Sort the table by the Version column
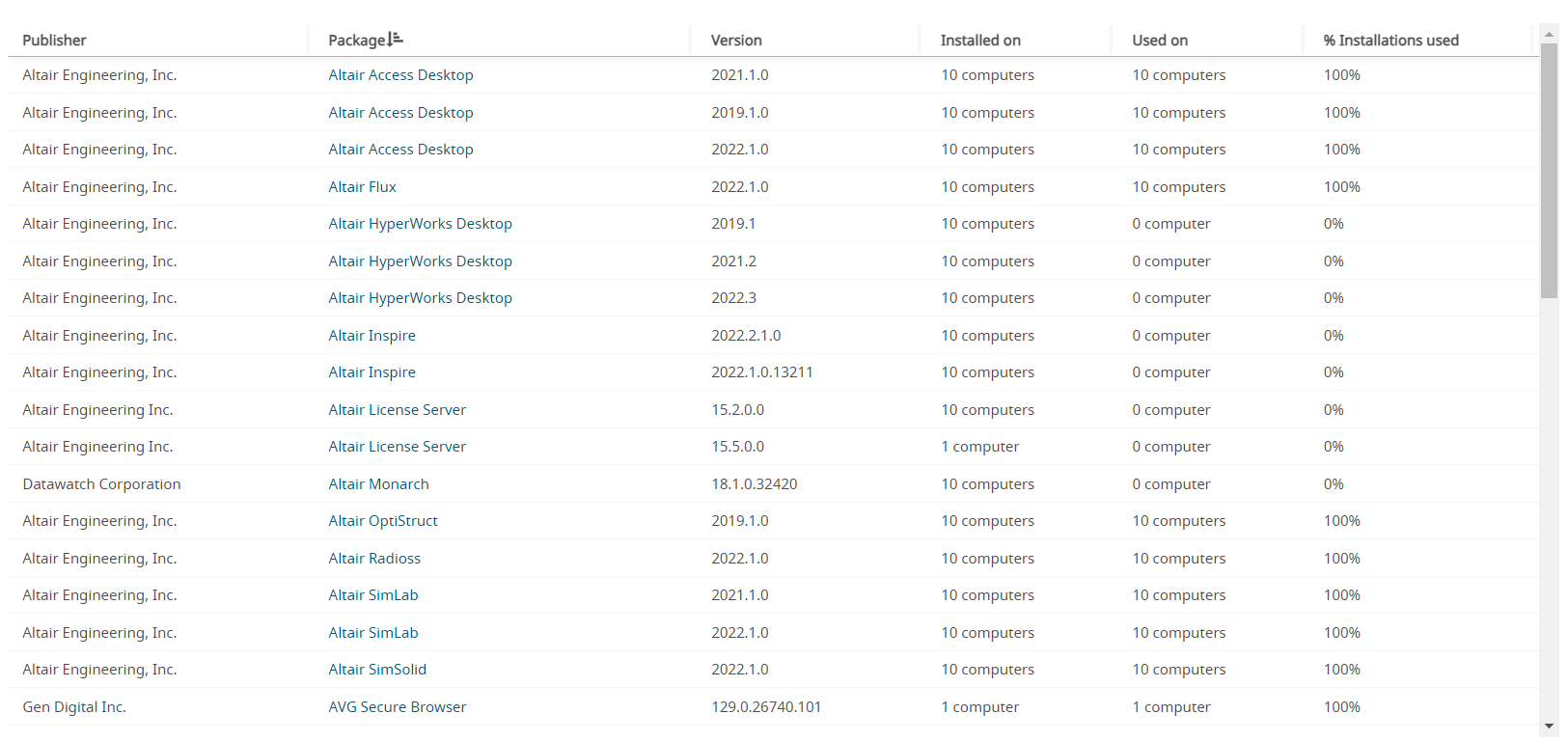 coord(736,41)
